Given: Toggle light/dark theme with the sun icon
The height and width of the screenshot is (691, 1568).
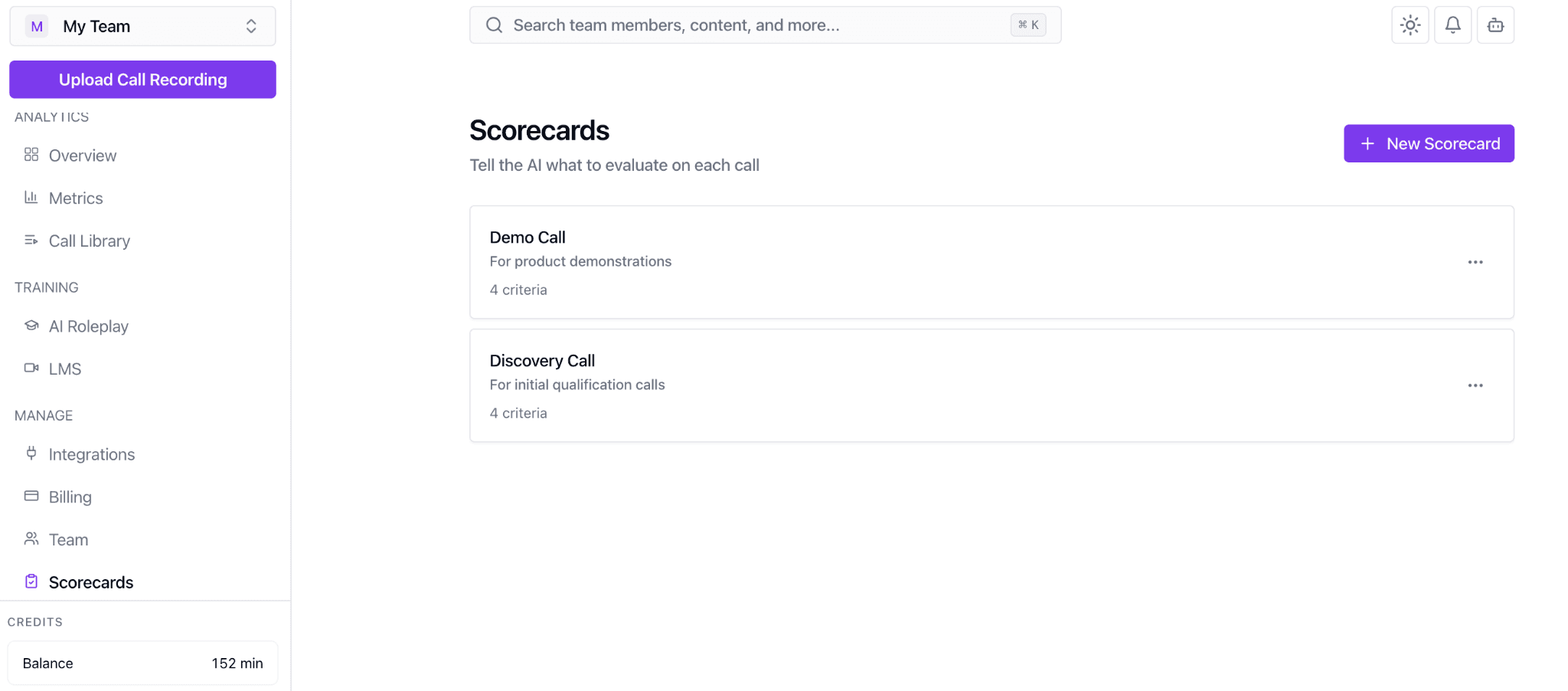Looking at the screenshot, I should 1410,25.
